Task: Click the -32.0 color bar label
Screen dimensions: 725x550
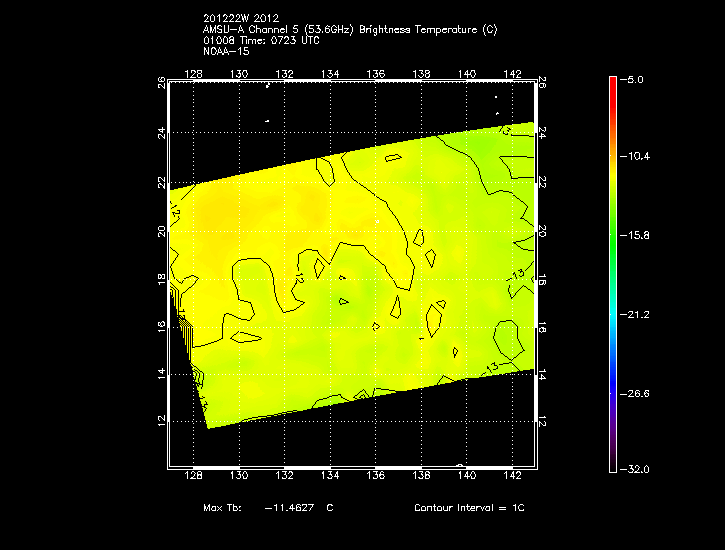Action: point(637,469)
